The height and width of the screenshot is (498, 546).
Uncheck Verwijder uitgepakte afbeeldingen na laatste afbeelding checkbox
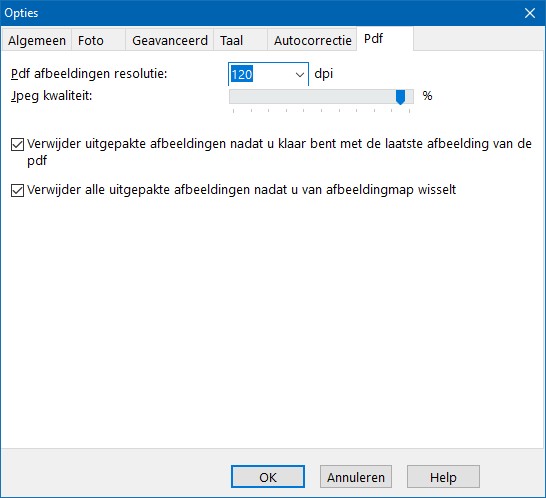(x=17, y=144)
